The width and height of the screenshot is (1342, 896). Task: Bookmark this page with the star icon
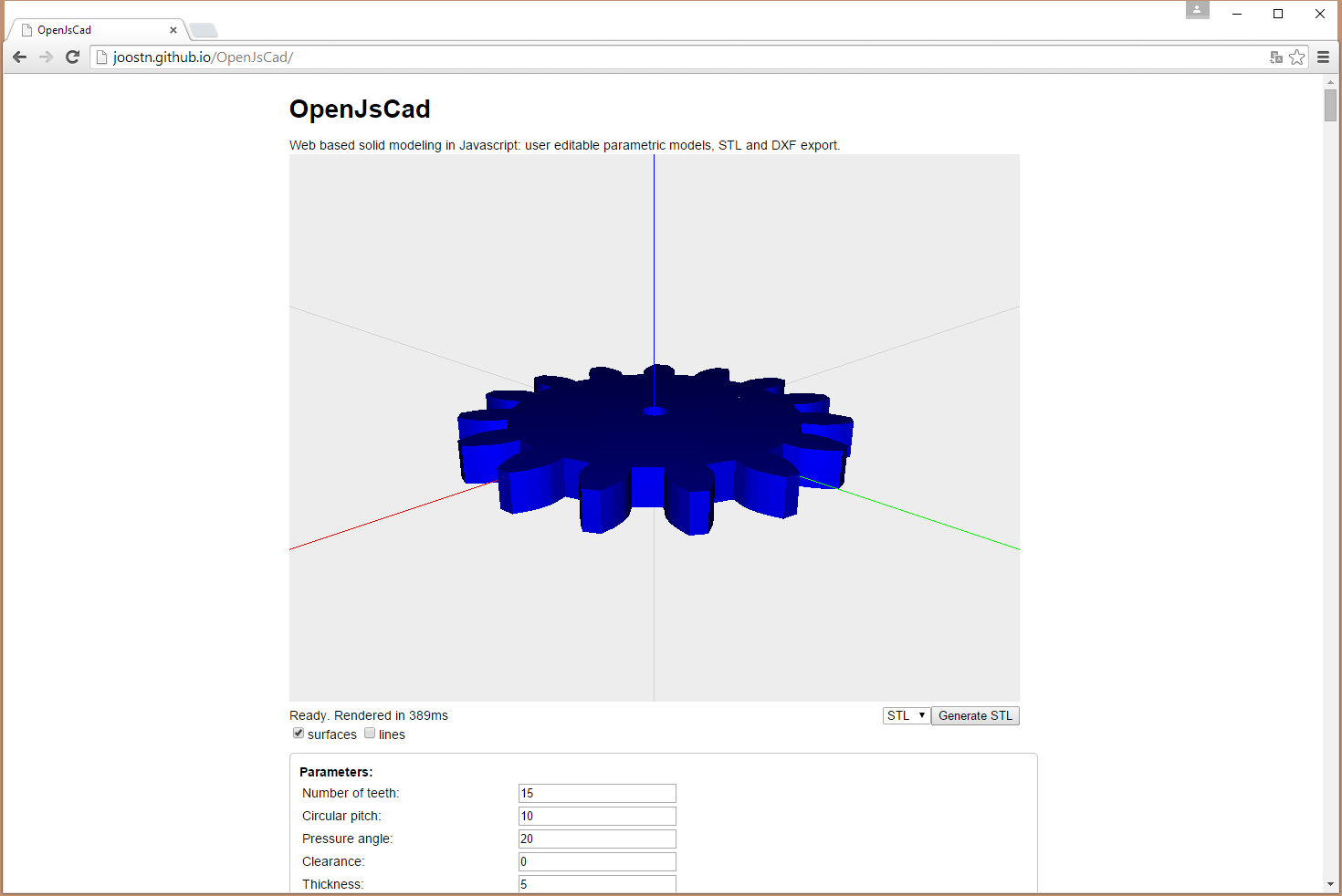1296,57
